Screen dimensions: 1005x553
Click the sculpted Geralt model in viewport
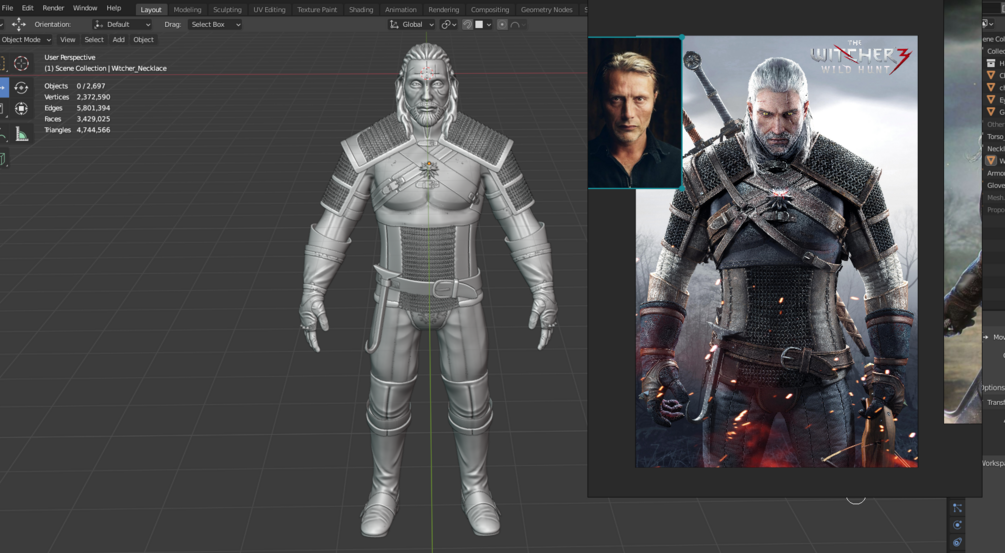click(428, 288)
